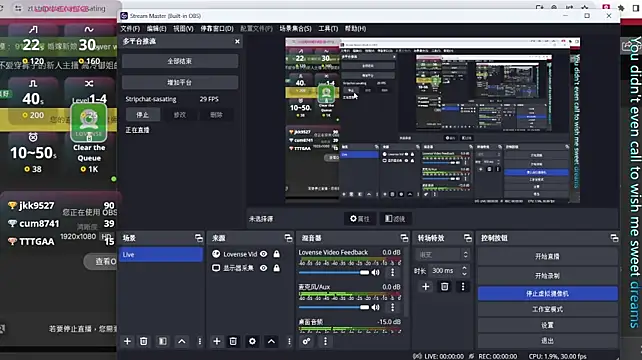Move the scene up with arrow icon
This screenshot has height=360, width=642.
tap(182, 341)
